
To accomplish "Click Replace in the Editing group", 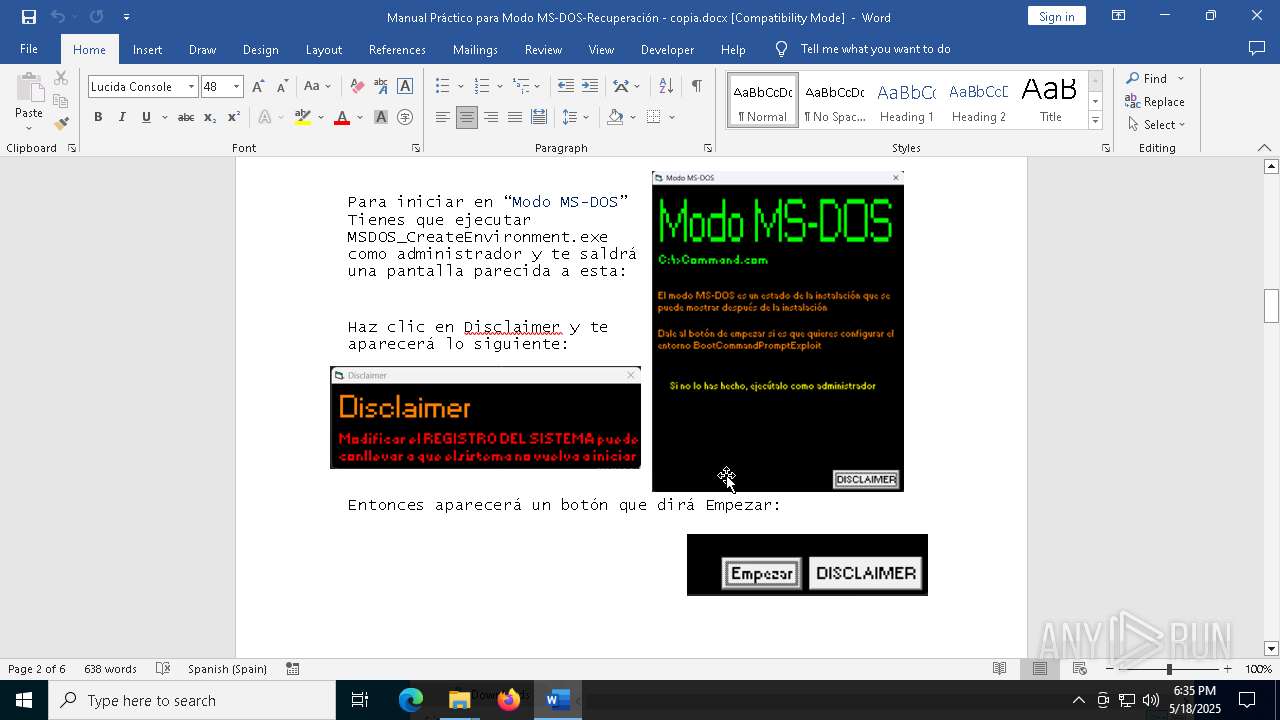I will tap(1155, 101).
